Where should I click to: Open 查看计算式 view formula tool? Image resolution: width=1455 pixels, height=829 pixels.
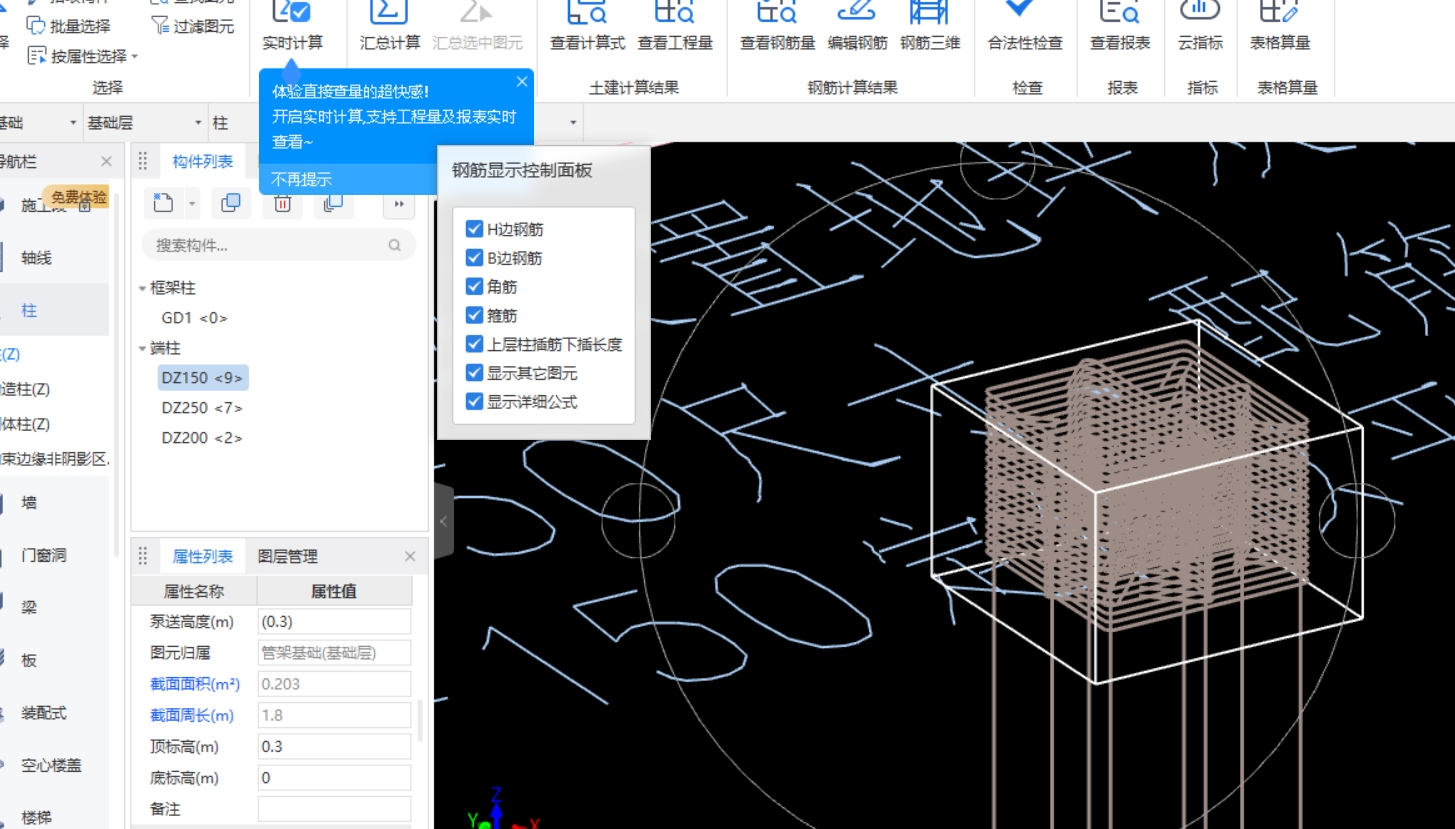[587, 26]
